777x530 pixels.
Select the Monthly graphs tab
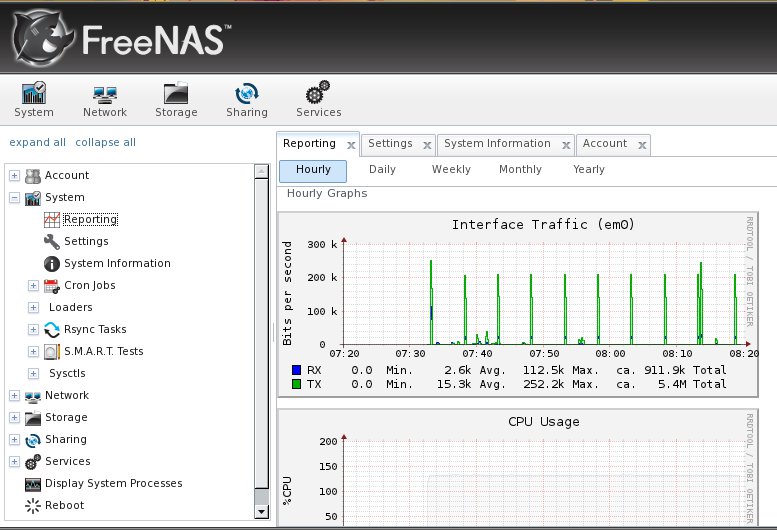pos(520,170)
